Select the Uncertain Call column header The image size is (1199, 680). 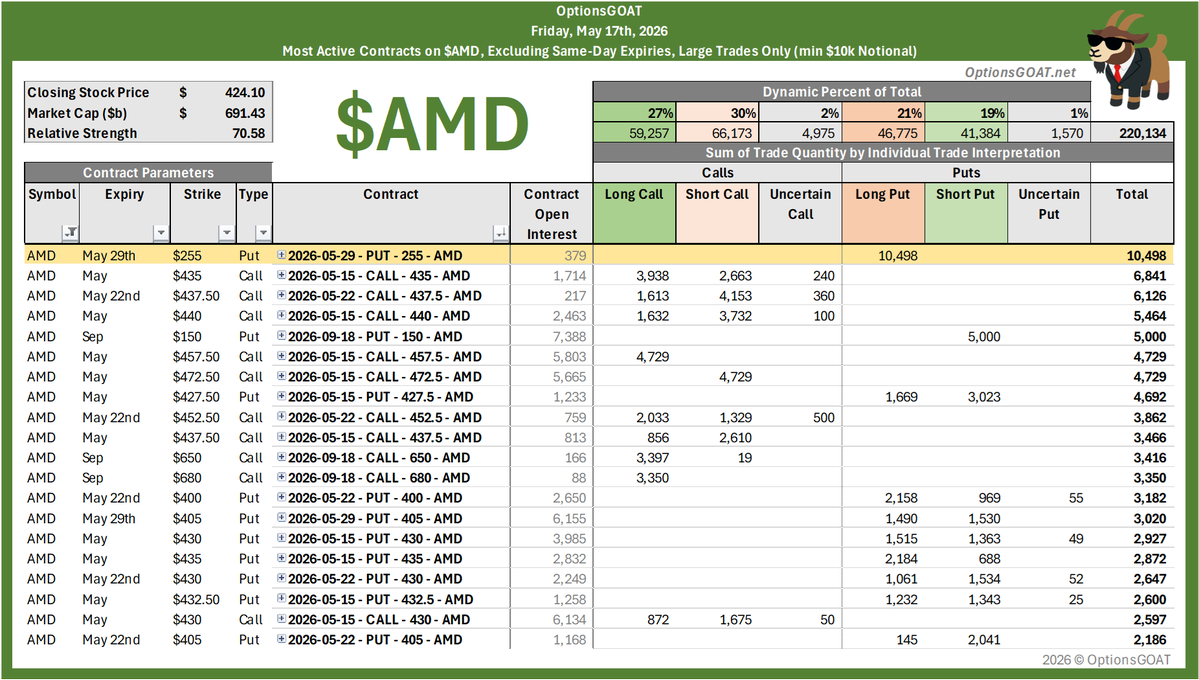click(x=801, y=213)
